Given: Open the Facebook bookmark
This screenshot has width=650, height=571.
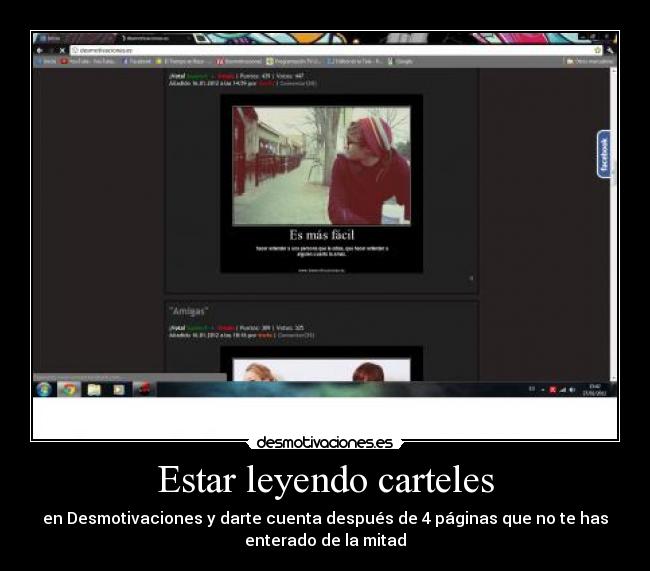Looking at the screenshot, I should [137, 61].
